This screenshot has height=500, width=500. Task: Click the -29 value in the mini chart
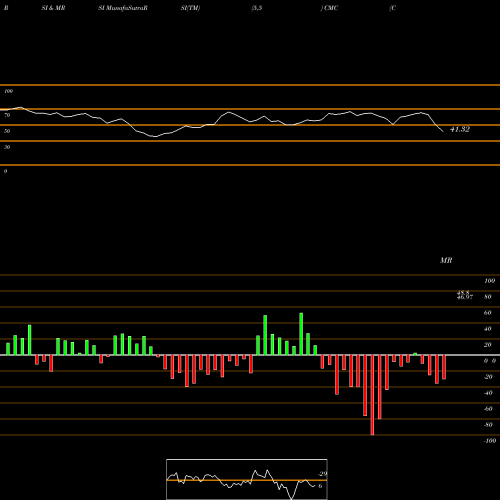(323, 474)
